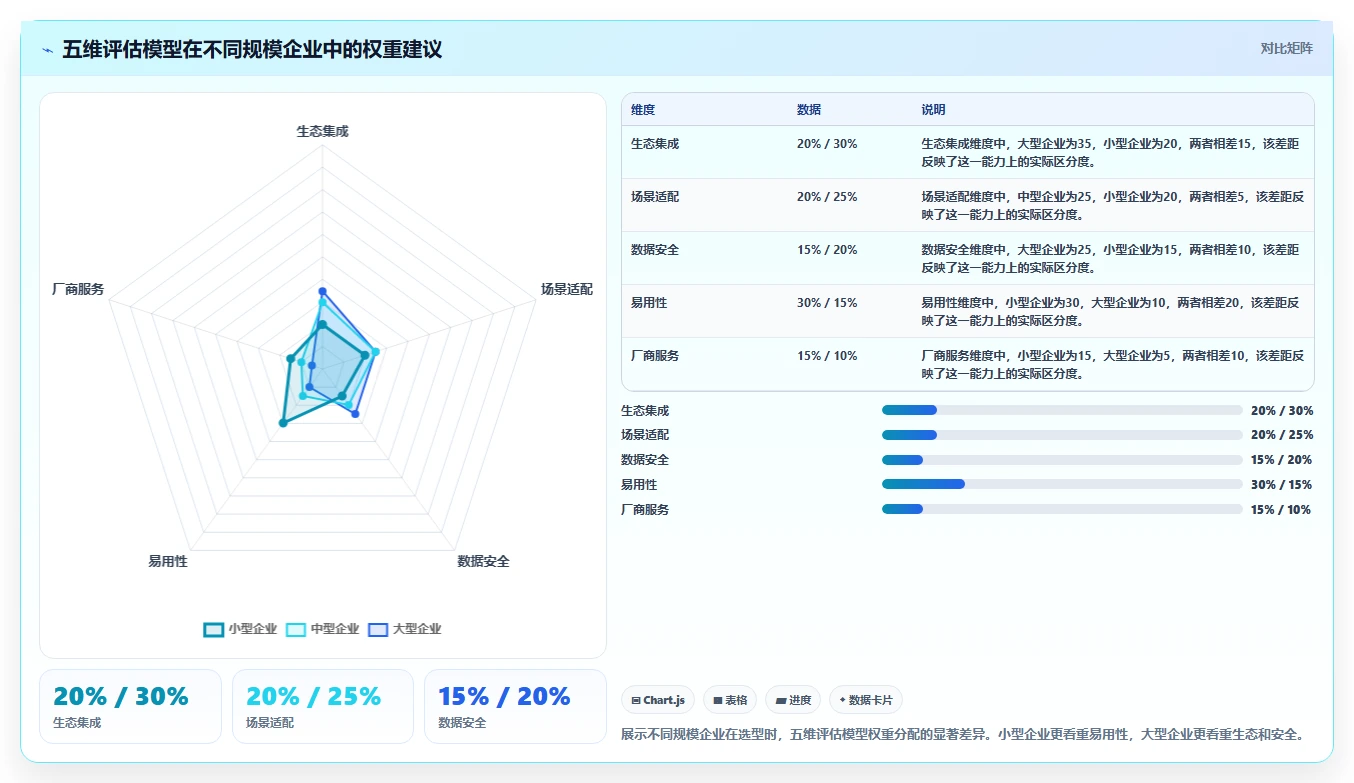1354x783 pixels.
Task: Open the 场景适配 data card
Action: coord(323,706)
